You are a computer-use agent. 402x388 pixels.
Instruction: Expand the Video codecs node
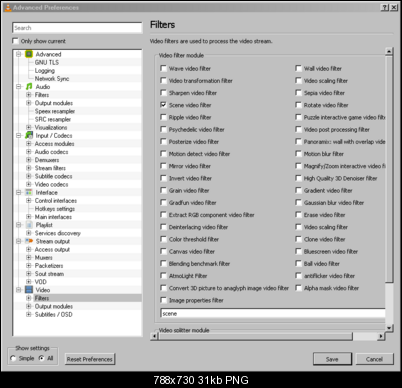[29, 184]
